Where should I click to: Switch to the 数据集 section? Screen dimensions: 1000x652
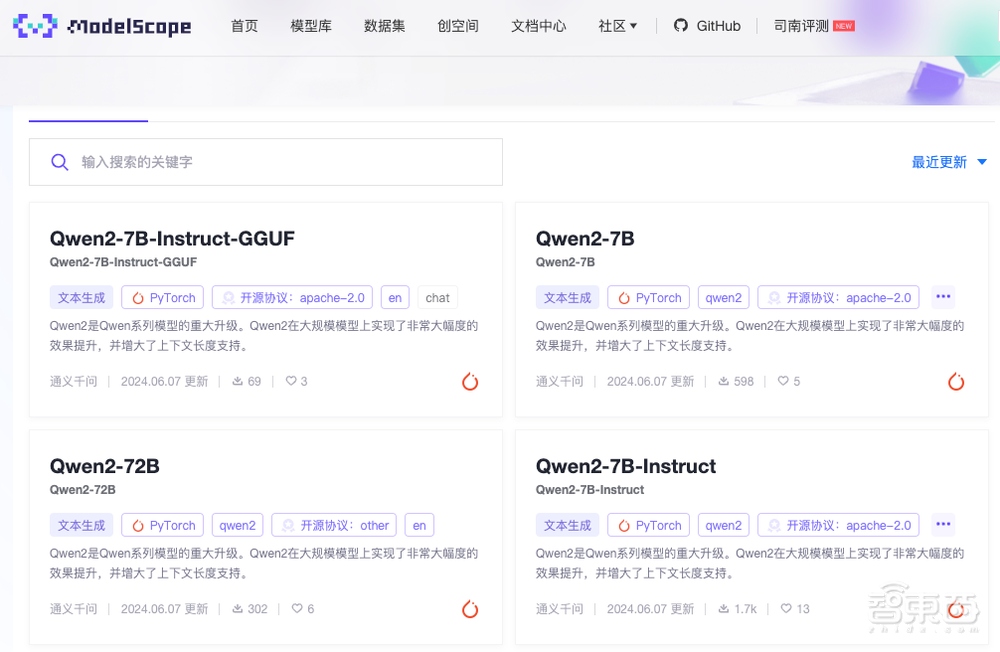click(x=384, y=26)
